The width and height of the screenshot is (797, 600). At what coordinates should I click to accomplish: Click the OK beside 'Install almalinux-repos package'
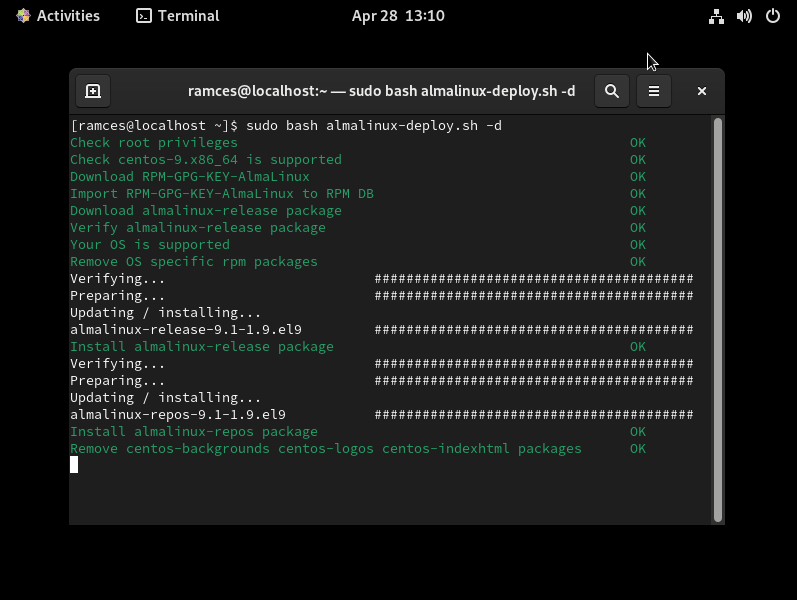coord(638,432)
